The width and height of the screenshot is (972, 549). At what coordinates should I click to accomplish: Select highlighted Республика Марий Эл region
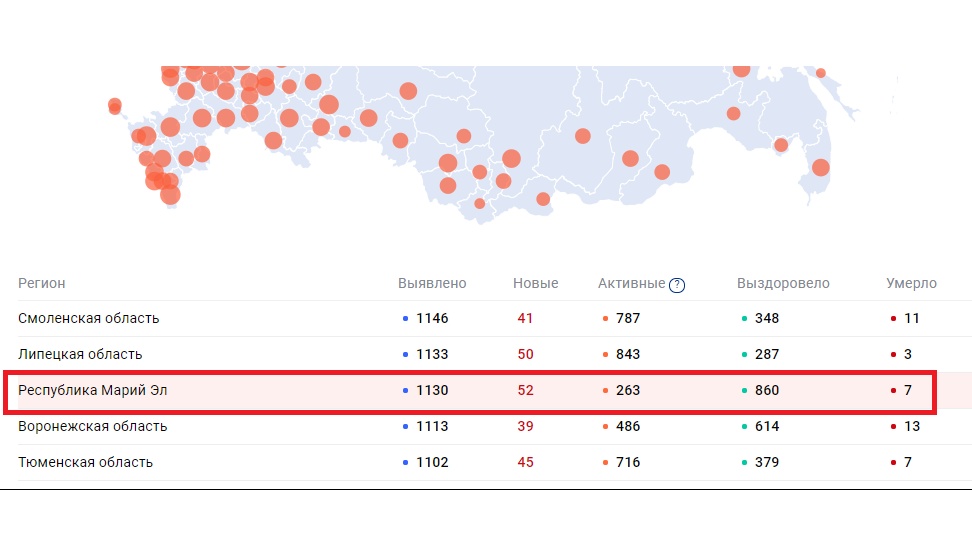(x=93, y=390)
